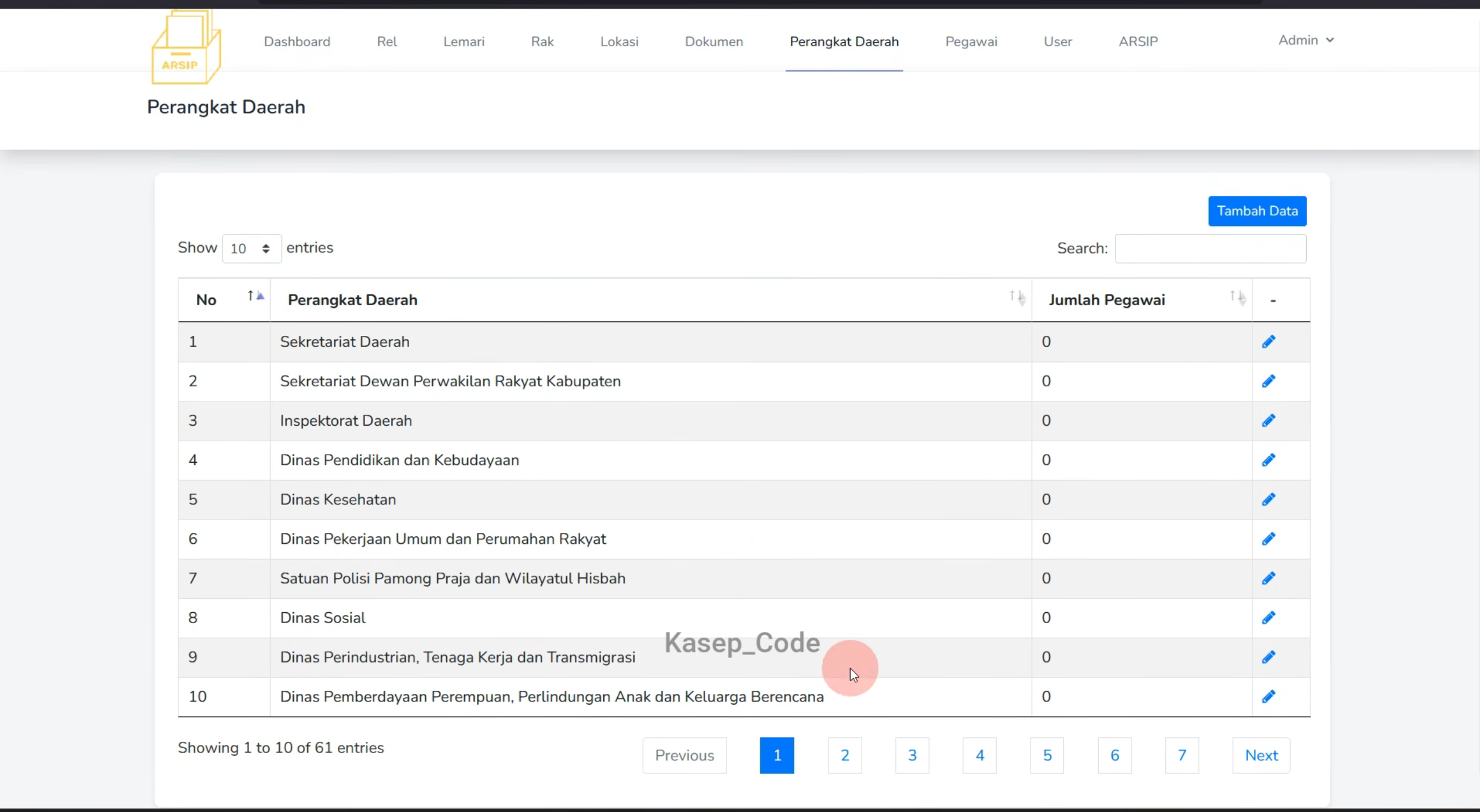Focus the Search input field
1480x812 pixels.
tap(1211, 248)
